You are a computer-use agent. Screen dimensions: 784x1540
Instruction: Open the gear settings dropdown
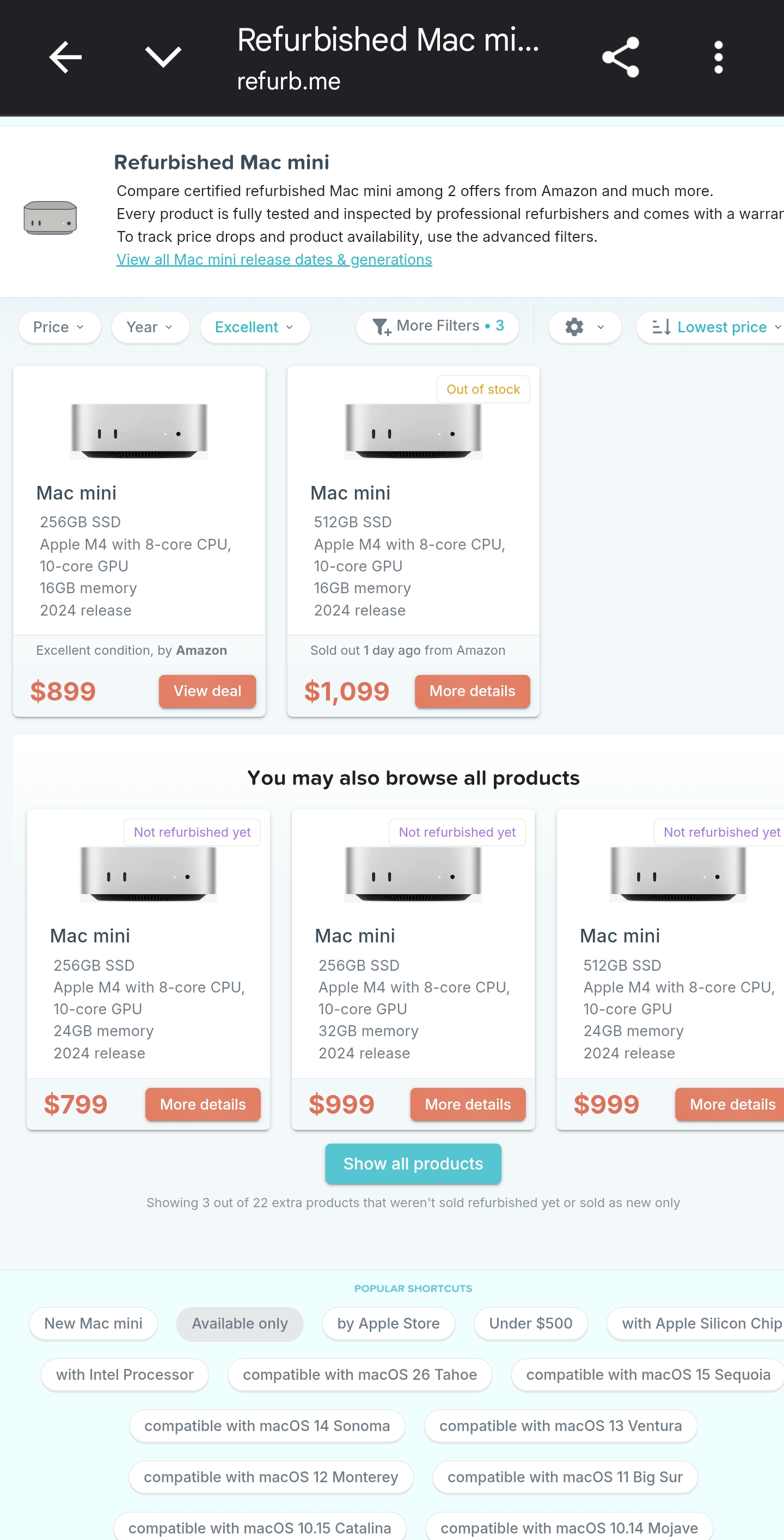[584, 327]
